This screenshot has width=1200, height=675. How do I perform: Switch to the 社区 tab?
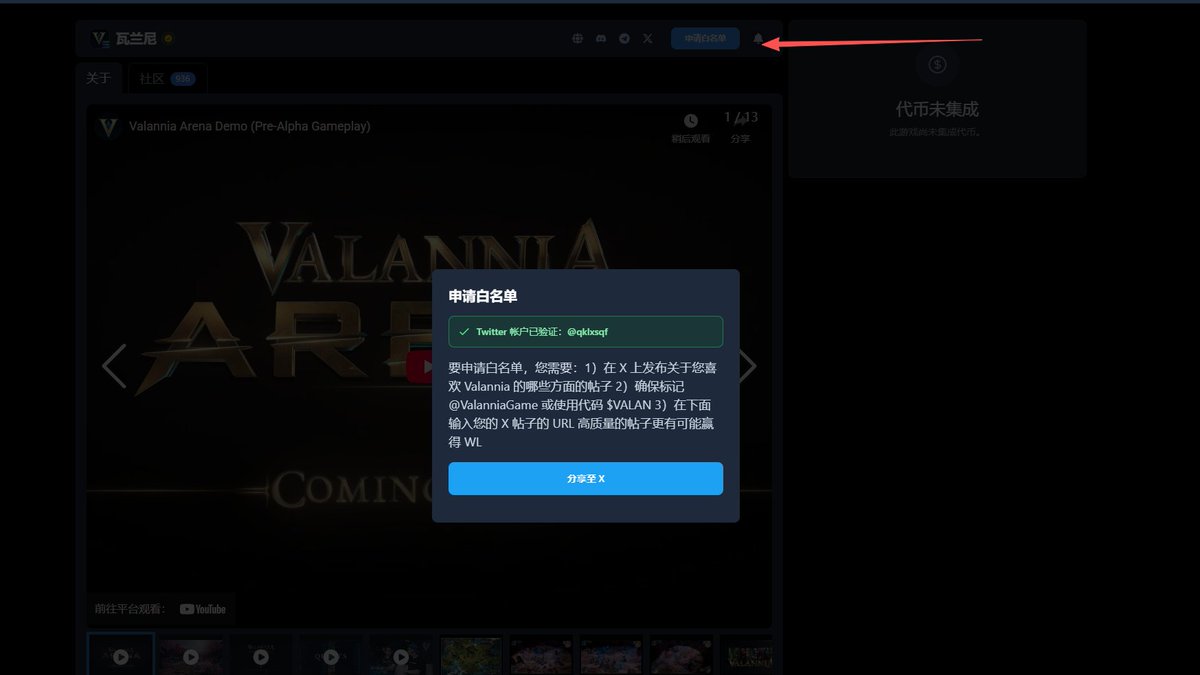167,78
